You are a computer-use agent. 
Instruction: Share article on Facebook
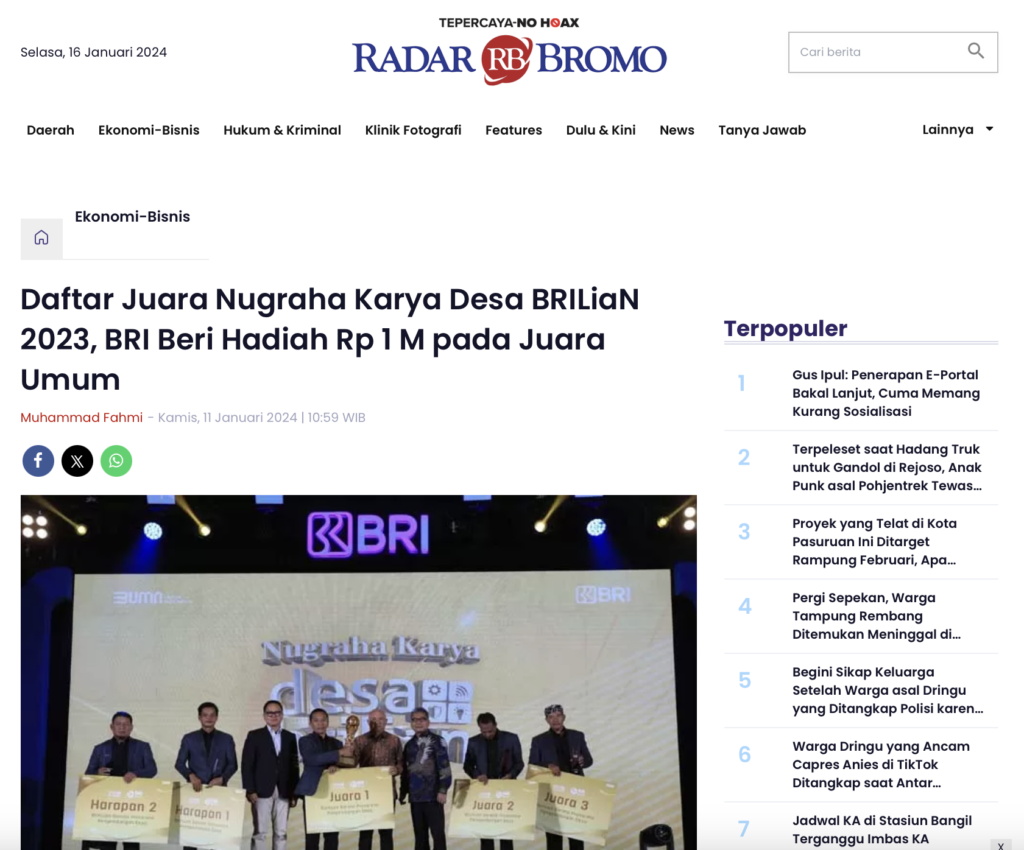(x=39, y=461)
